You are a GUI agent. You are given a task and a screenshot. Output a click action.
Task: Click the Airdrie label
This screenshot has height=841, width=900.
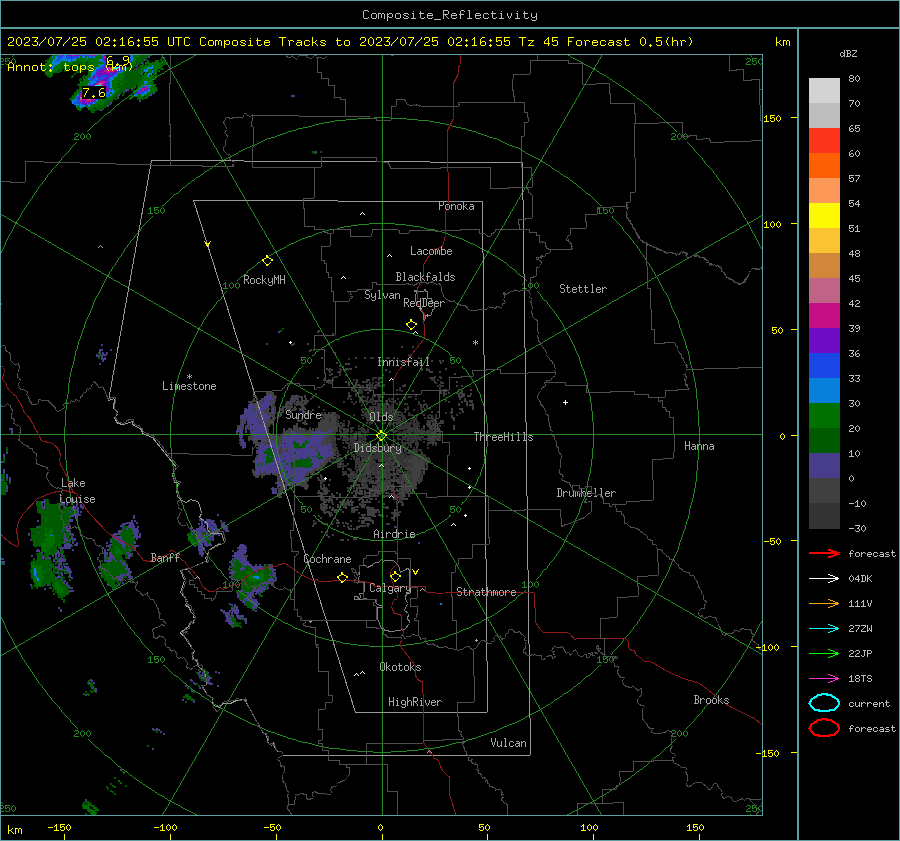pos(394,534)
